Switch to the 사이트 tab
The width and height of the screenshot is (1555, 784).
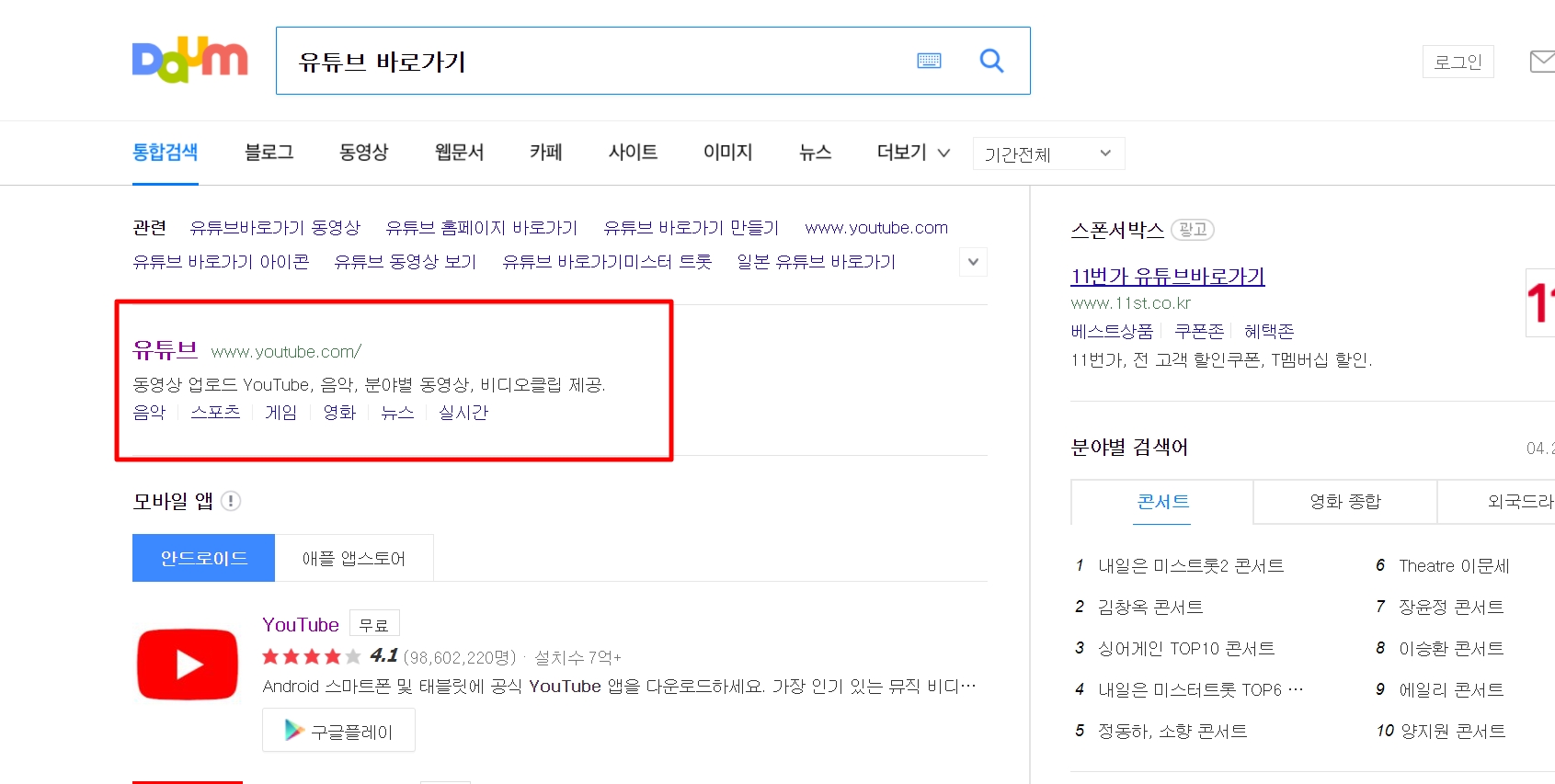633,153
